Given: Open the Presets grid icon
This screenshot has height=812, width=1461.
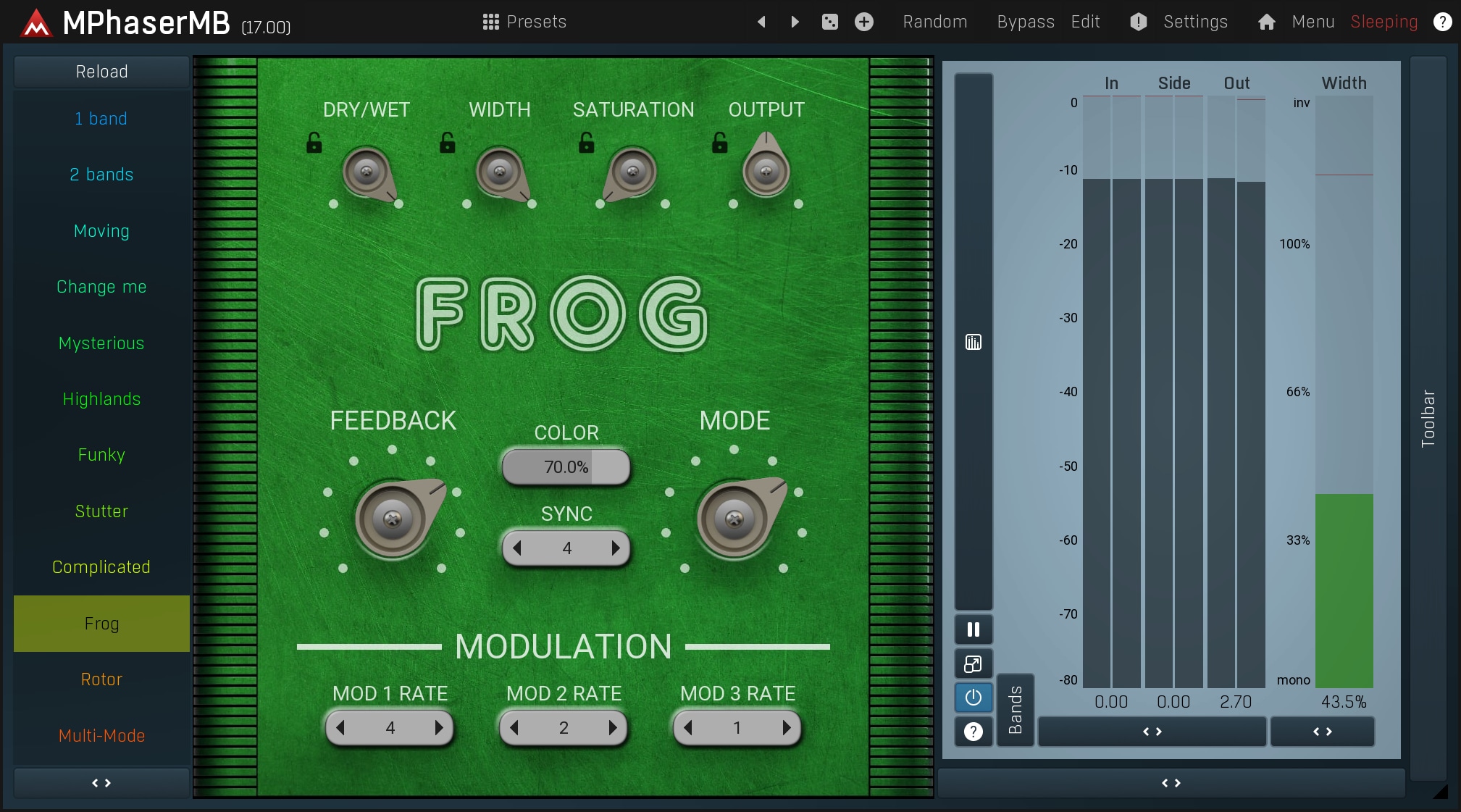Looking at the screenshot, I should [490, 22].
